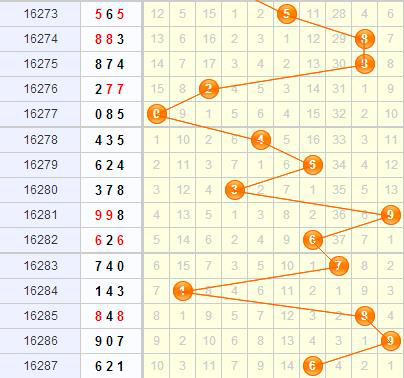Image resolution: width=404 pixels, height=378 pixels.
Task: Select the cell showing 32 in row 16277
Action: pyautogui.click(x=339, y=114)
